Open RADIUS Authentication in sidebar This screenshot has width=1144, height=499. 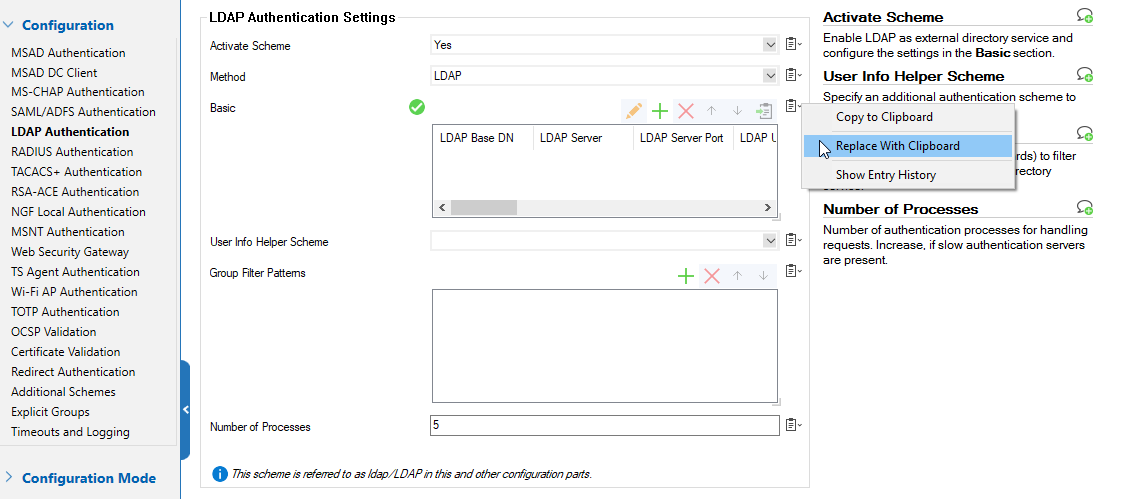(72, 152)
